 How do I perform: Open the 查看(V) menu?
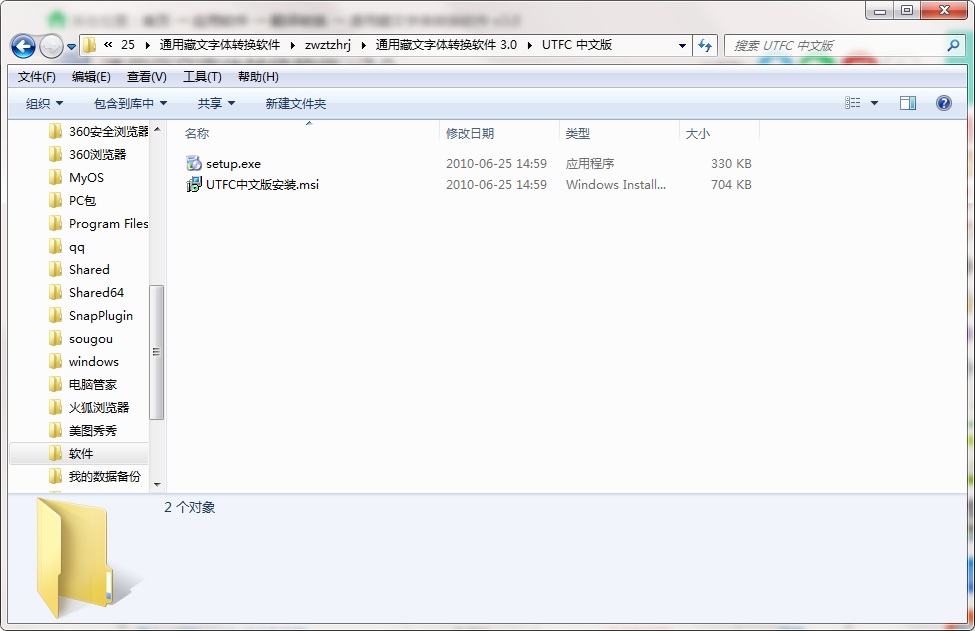[147, 76]
